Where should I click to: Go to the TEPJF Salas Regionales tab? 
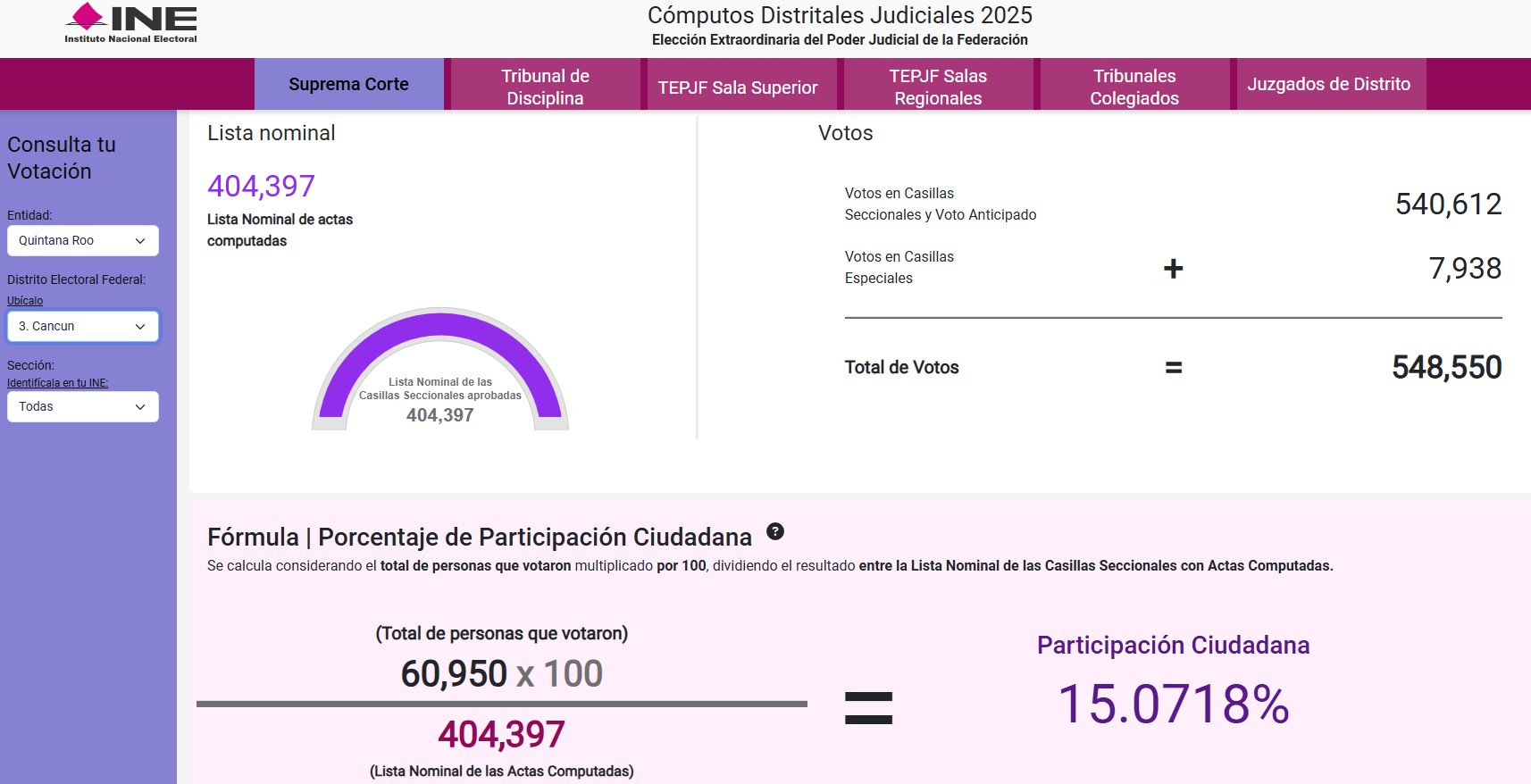pos(938,87)
